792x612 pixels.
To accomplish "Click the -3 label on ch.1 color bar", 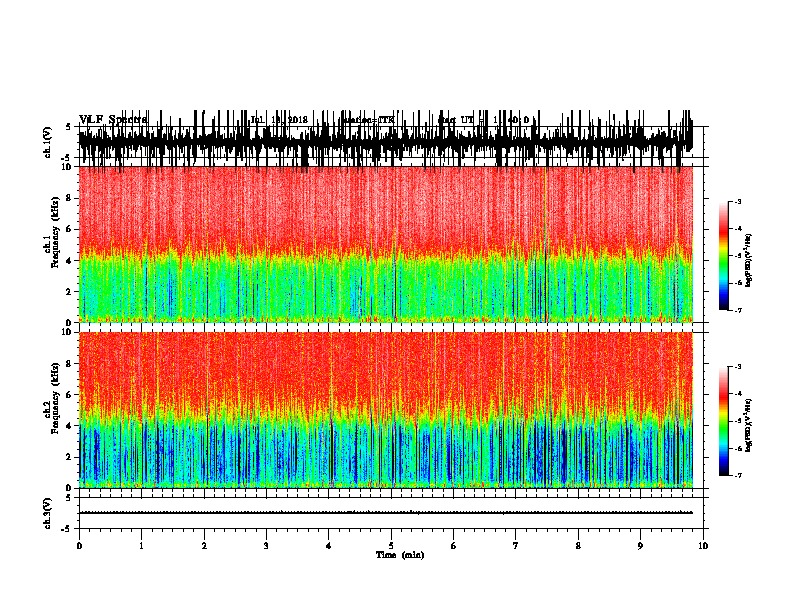I will (x=738, y=201).
